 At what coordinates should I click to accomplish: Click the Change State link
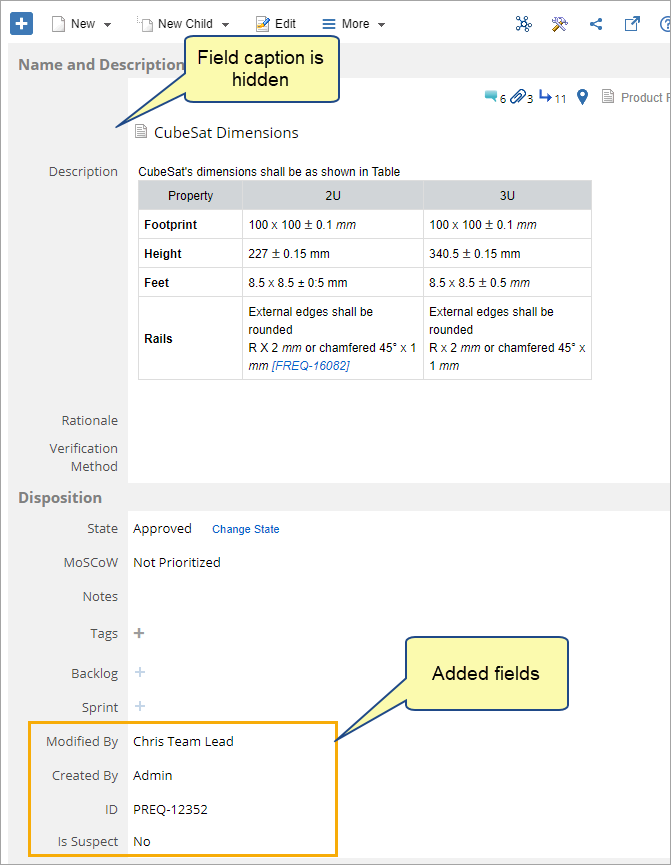tap(245, 529)
